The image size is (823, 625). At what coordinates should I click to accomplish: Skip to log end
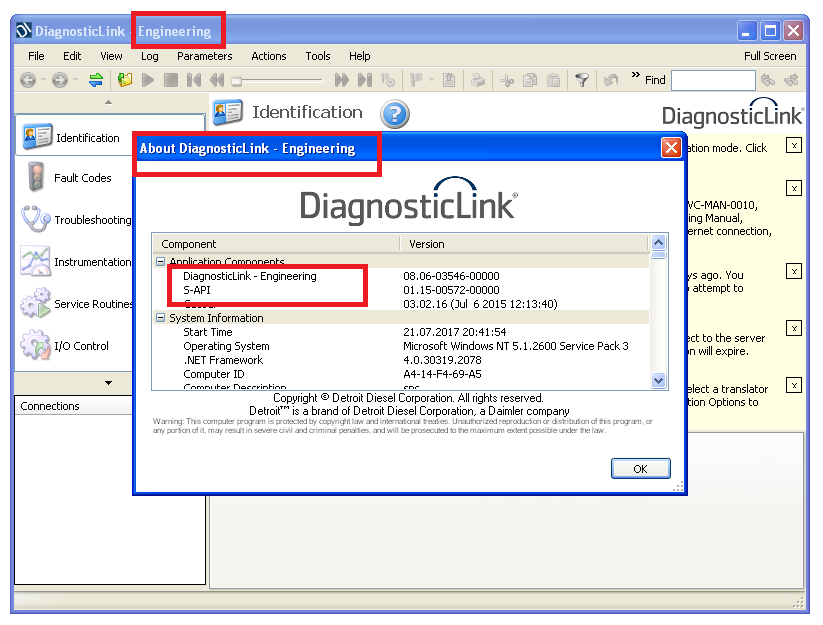pos(365,80)
